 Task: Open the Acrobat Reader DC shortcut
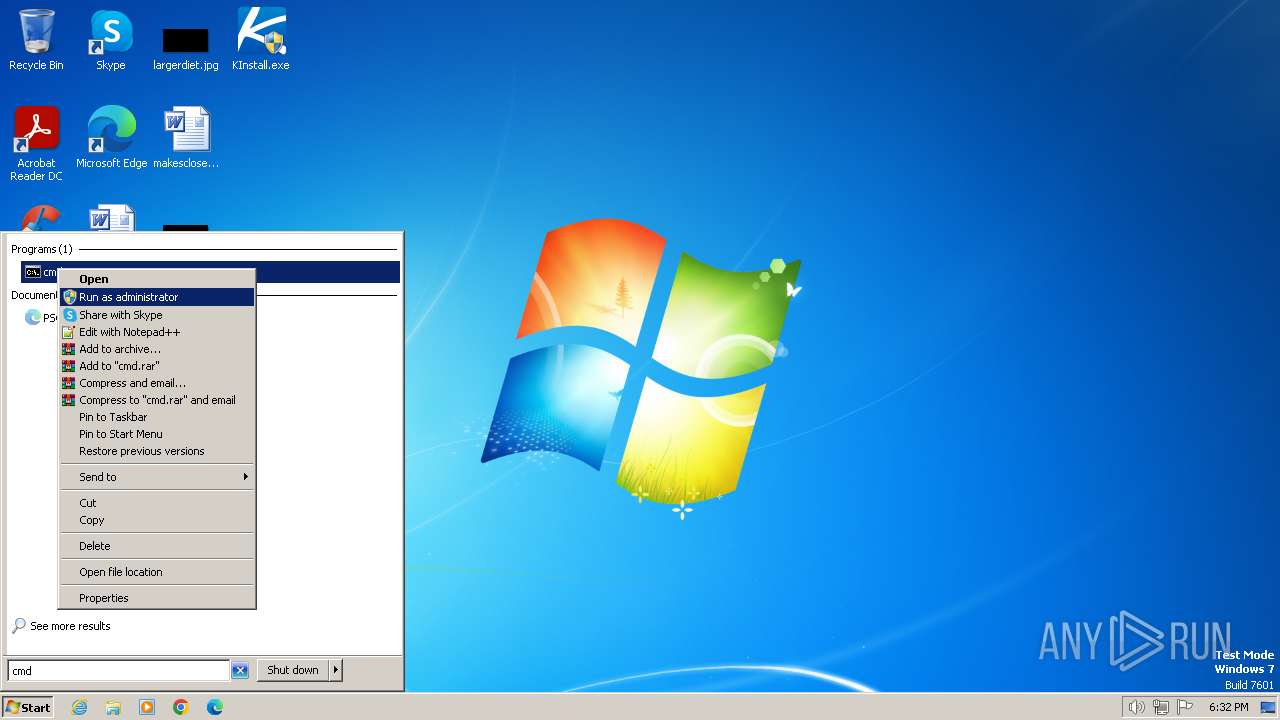[x=36, y=144]
